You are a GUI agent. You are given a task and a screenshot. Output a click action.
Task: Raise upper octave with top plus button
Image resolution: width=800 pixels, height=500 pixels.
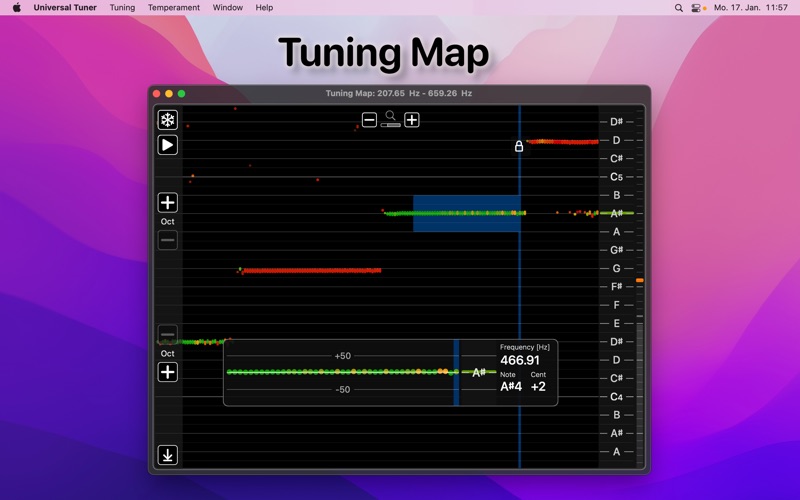(x=167, y=203)
